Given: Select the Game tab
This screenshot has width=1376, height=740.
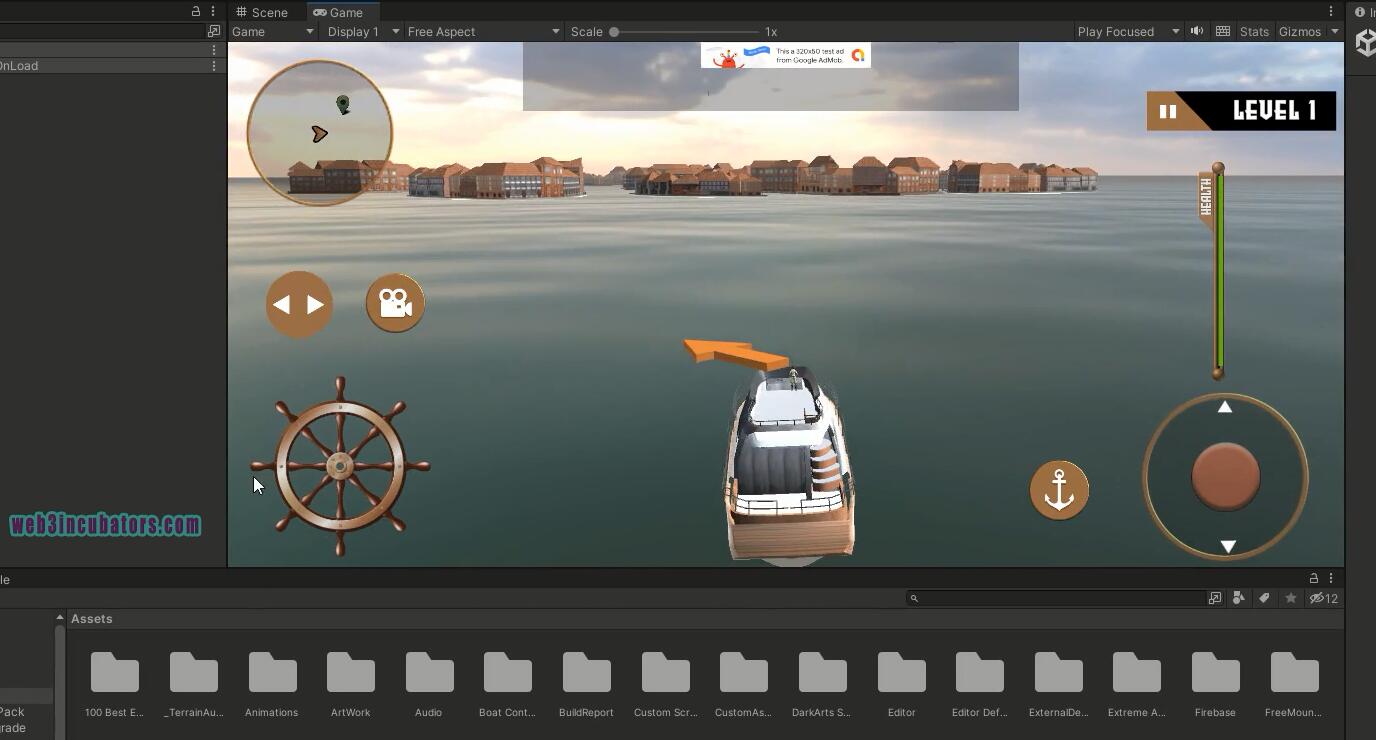Looking at the screenshot, I should pos(339,12).
